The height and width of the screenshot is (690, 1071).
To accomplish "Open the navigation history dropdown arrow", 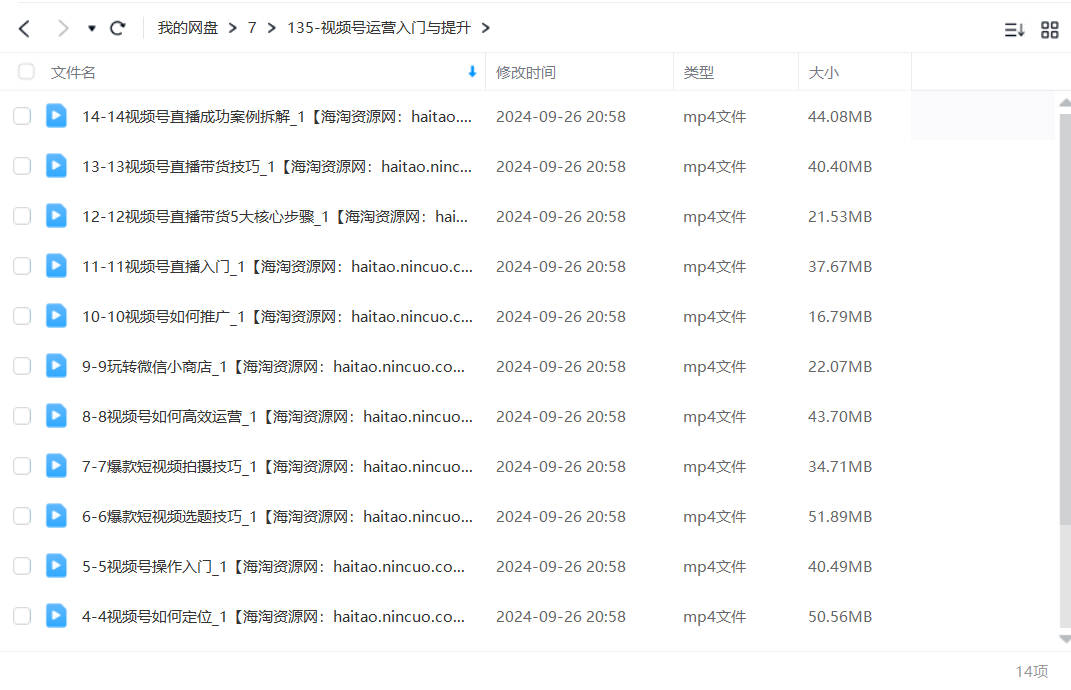I will (92, 29).
